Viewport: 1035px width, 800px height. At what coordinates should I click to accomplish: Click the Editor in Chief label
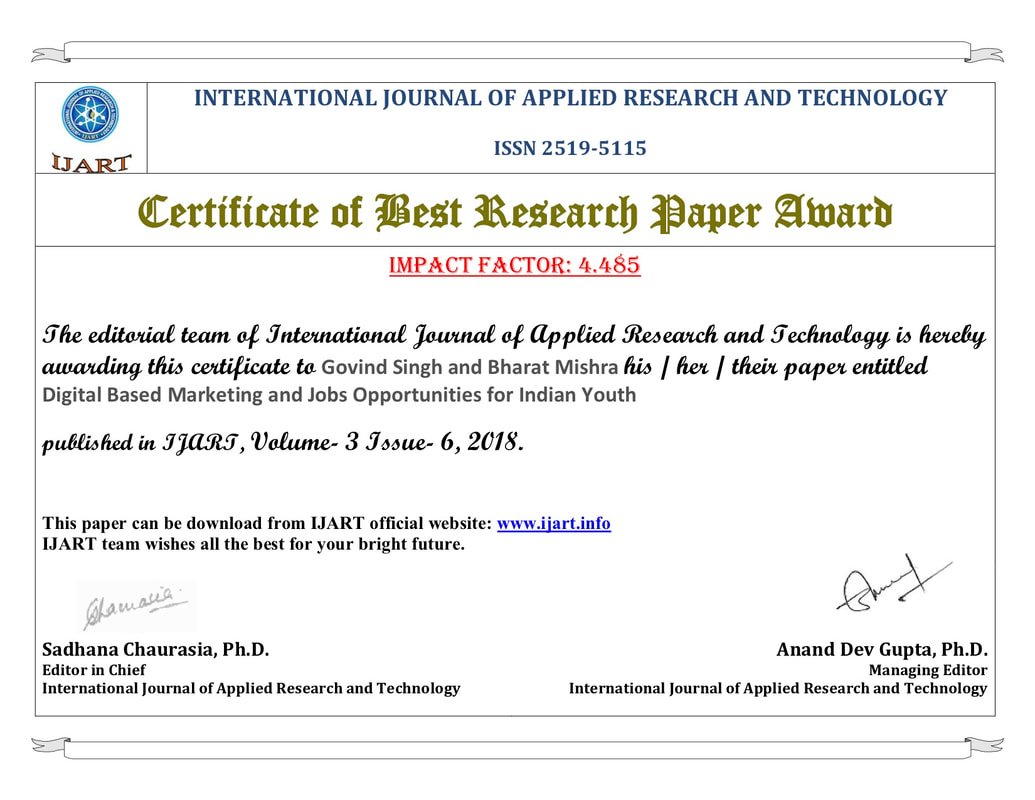[x=94, y=669]
